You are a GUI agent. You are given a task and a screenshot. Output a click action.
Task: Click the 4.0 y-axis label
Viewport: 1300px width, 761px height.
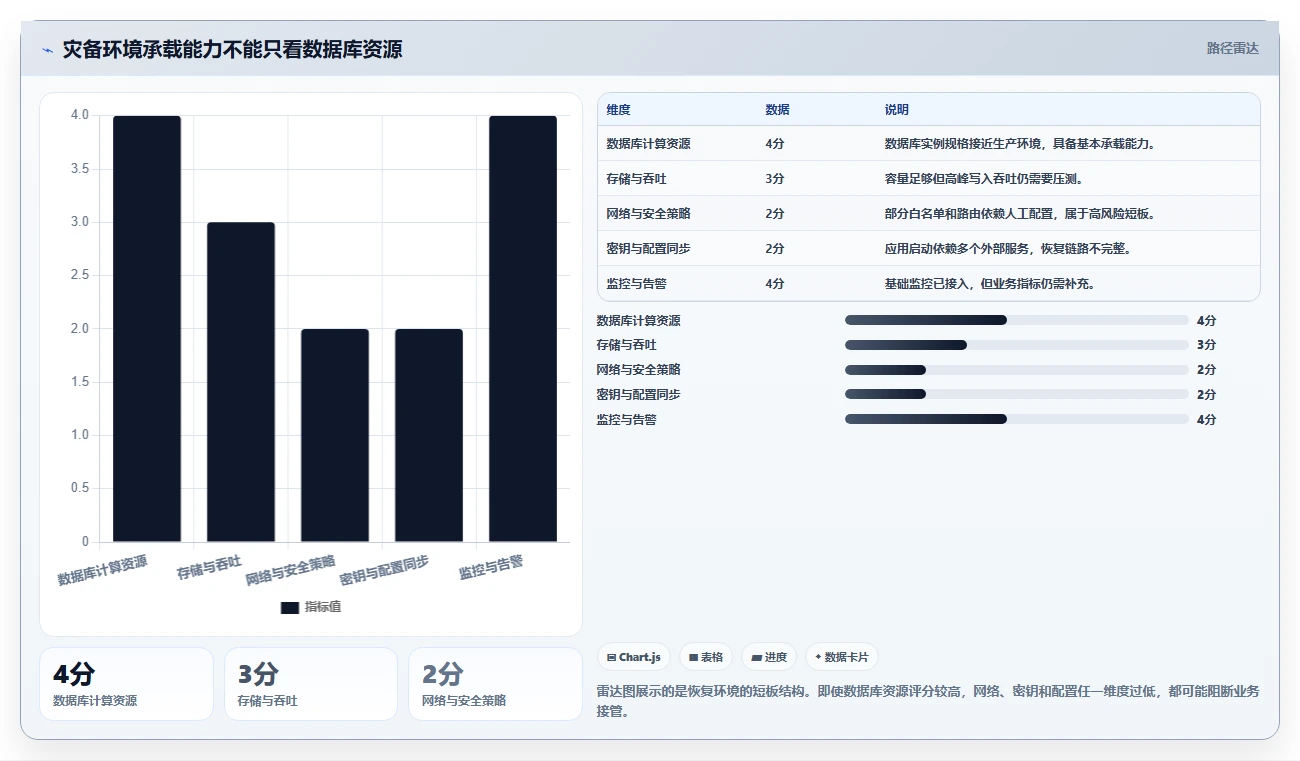(x=79, y=115)
